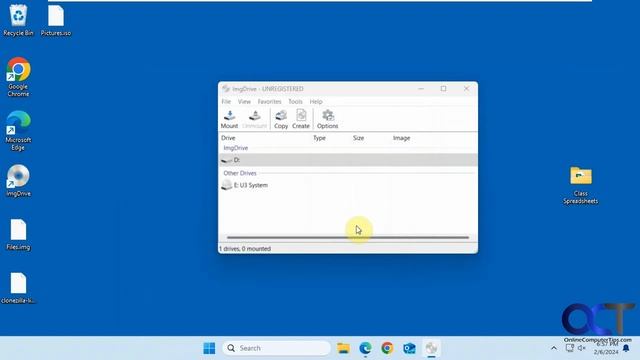Viewport: 640px width, 360px height.
Task: Click the horizontal scrollbar in ImgDrive
Action: coord(348,237)
